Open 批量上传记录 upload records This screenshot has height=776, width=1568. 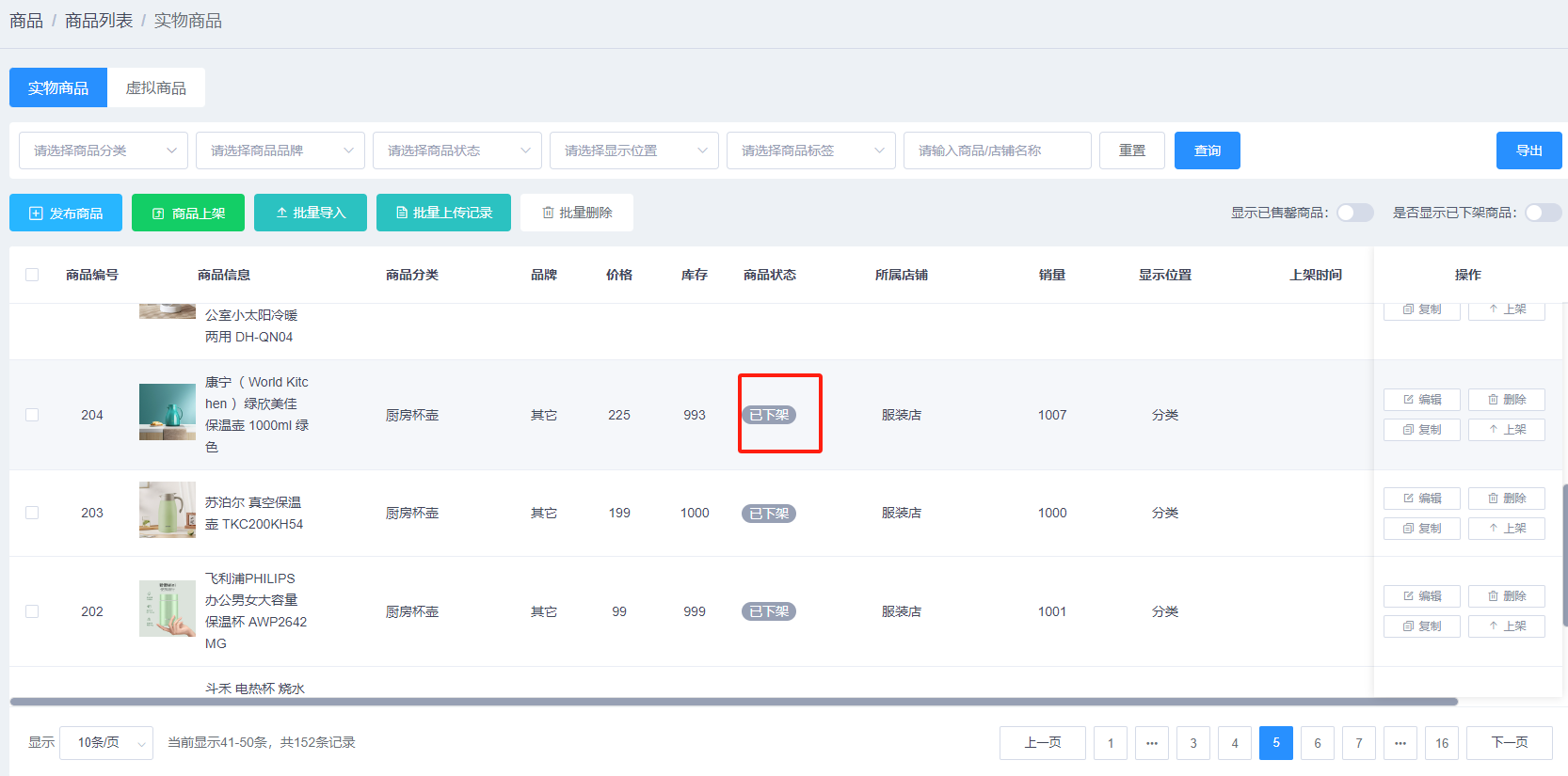pyautogui.click(x=443, y=213)
